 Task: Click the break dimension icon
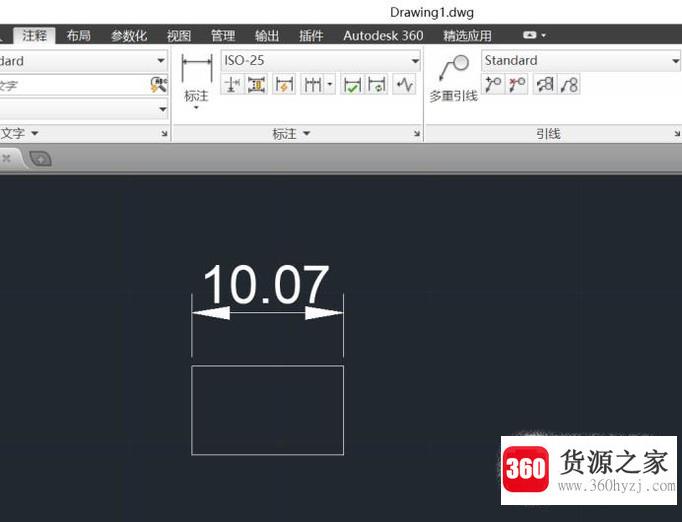tap(232, 84)
